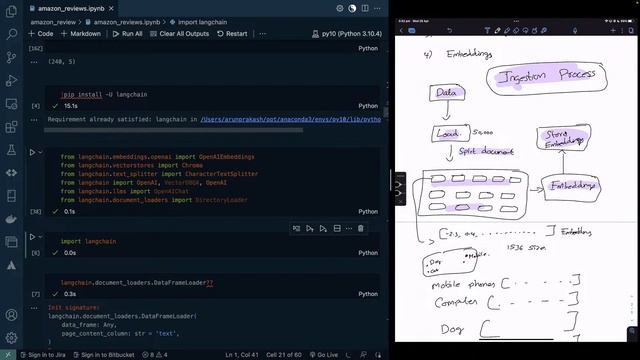
Task: Click Run All in notebook toolbar
Action: [127, 34]
